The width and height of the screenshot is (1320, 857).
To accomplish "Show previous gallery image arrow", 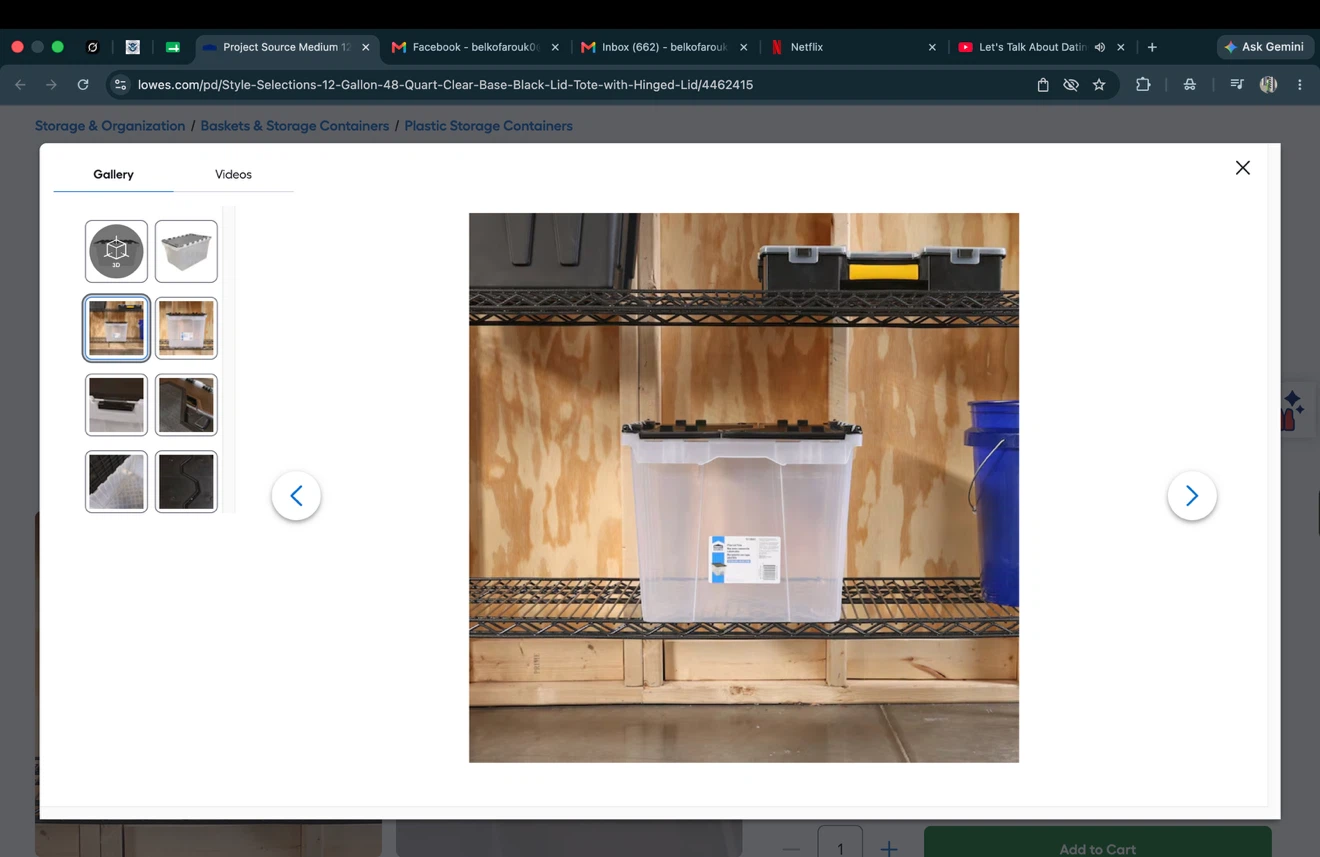I will (x=296, y=496).
